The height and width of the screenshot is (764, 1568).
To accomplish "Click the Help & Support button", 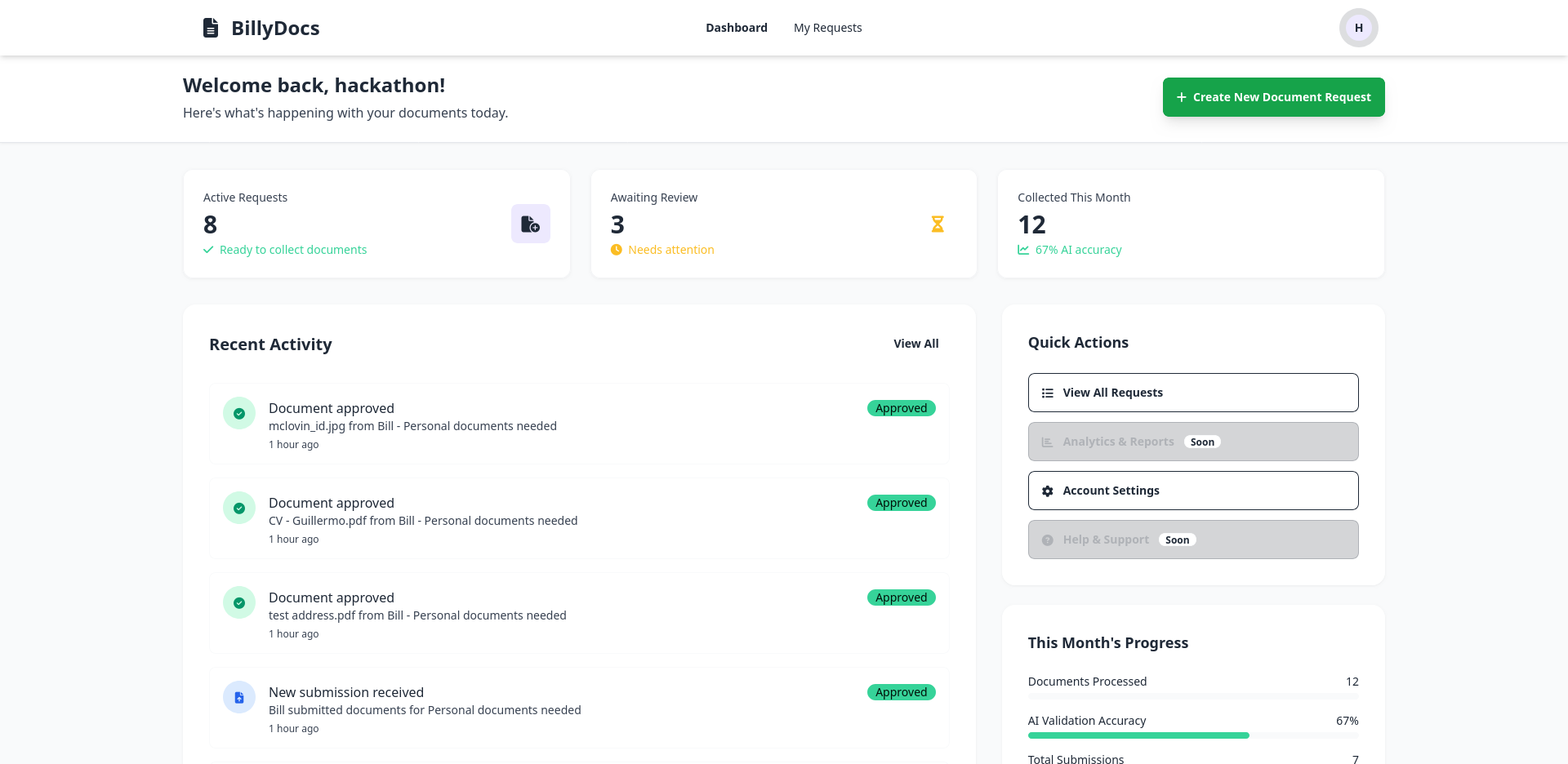I will 1193,540.
